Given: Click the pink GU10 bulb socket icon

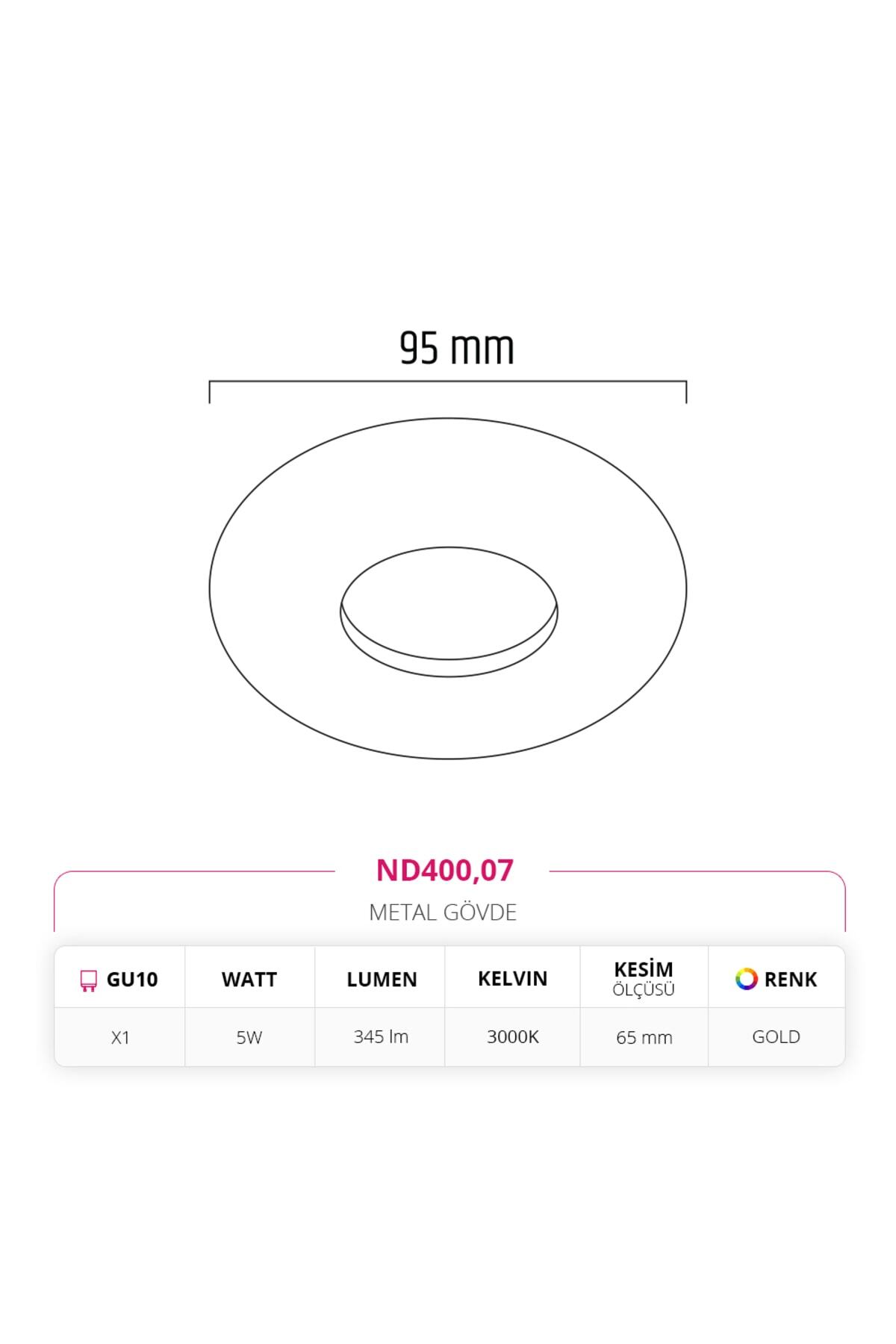Looking at the screenshot, I should tap(88, 980).
